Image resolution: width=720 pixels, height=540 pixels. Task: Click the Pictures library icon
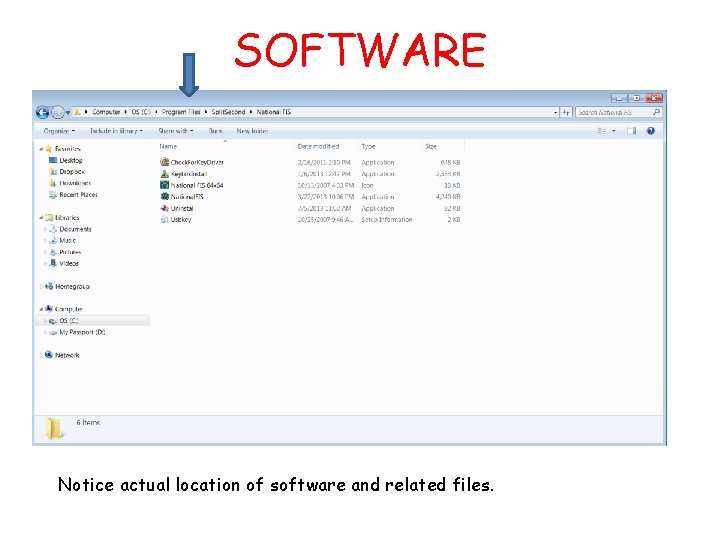coord(53,252)
